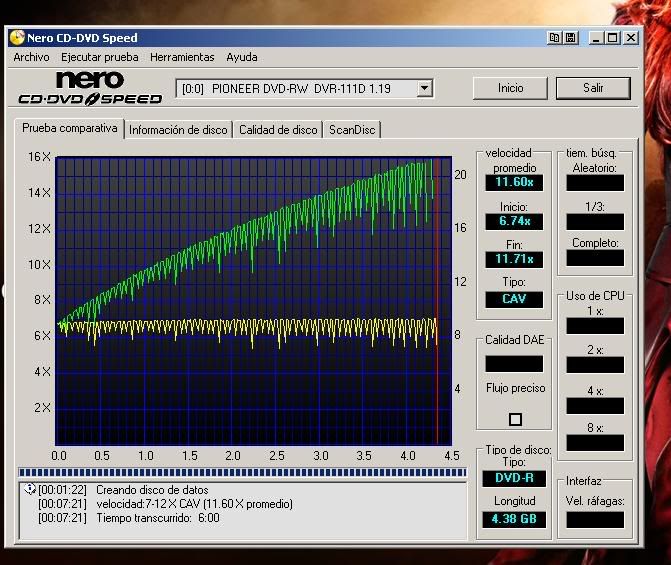Click the empty CPU usage 1 x field
The height and width of the screenshot is (565, 671).
point(595,326)
